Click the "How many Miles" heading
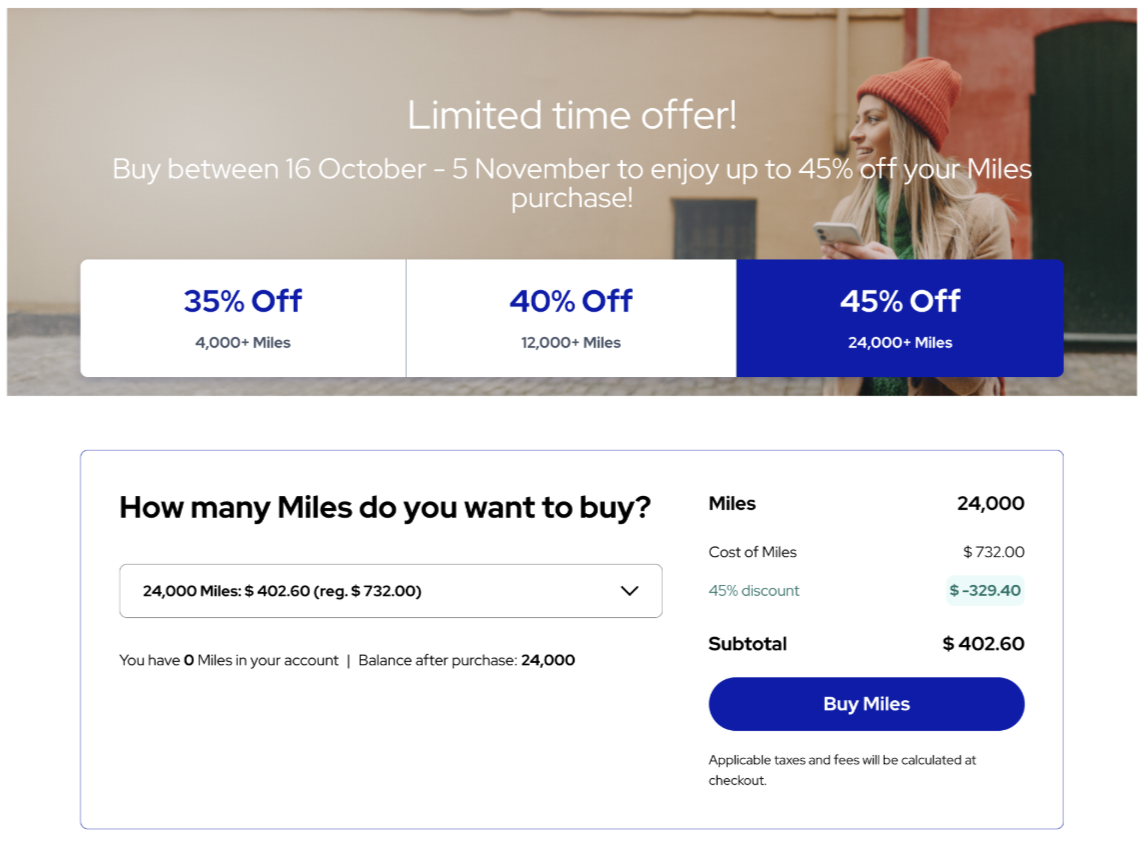This screenshot has height=842, width=1144. [x=385, y=507]
